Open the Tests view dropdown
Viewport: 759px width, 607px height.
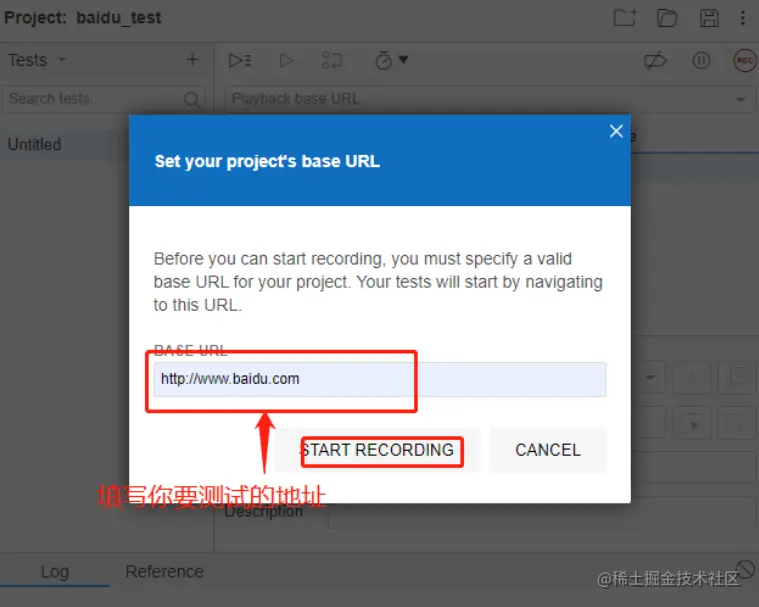[37, 60]
